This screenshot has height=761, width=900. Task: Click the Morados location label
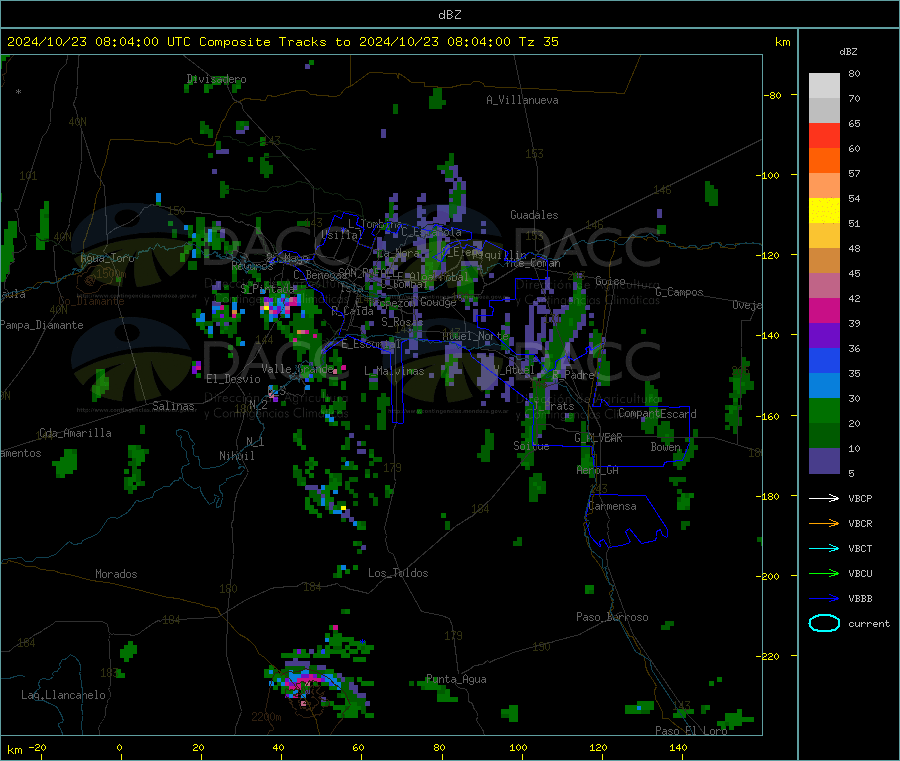(117, 574)
